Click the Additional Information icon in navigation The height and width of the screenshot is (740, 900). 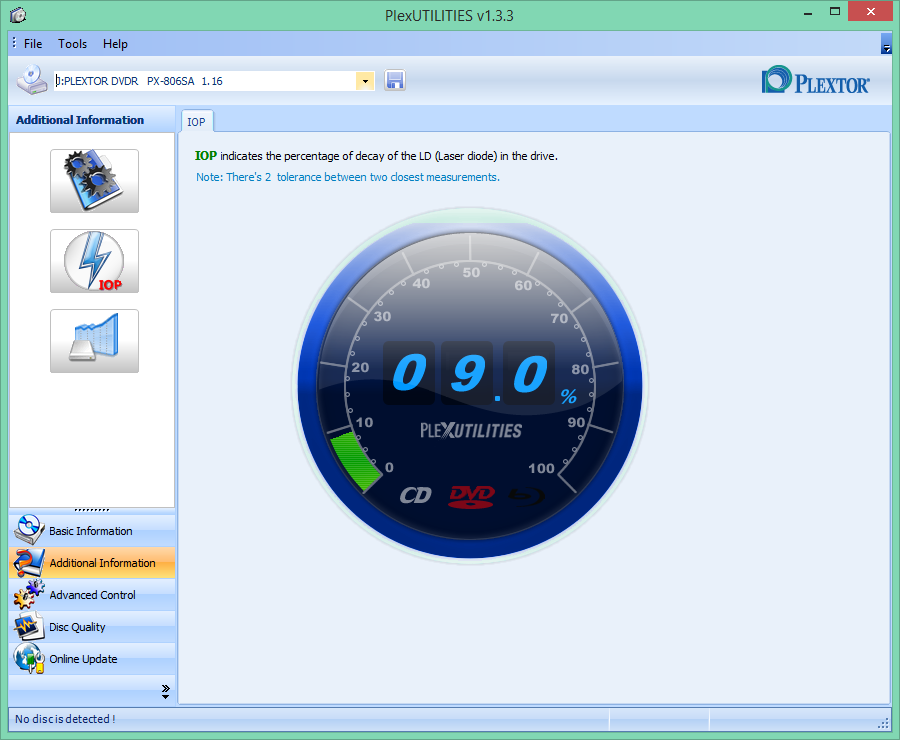29,563
